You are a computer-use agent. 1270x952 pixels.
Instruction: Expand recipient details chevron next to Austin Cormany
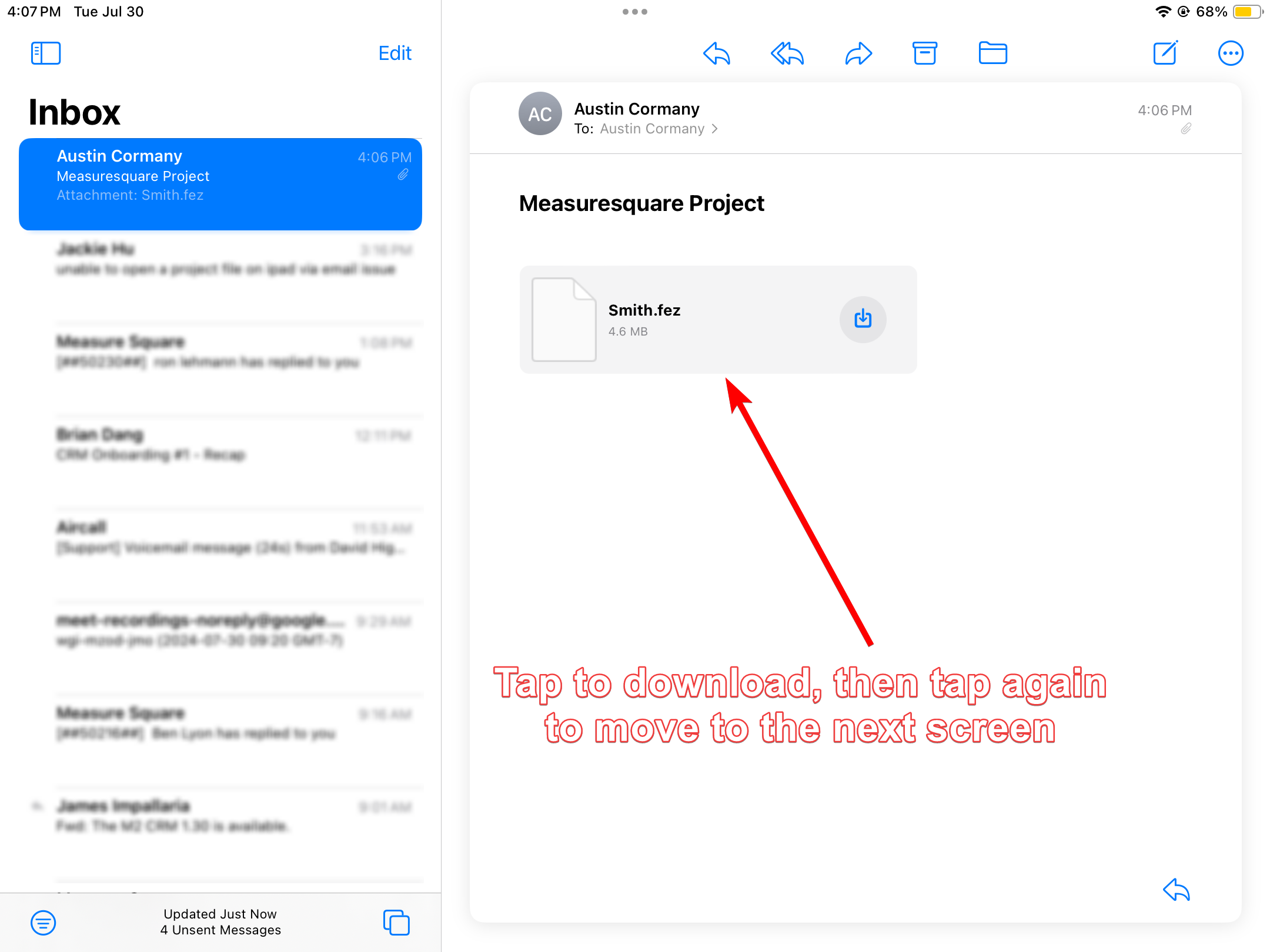pos(715,129)
